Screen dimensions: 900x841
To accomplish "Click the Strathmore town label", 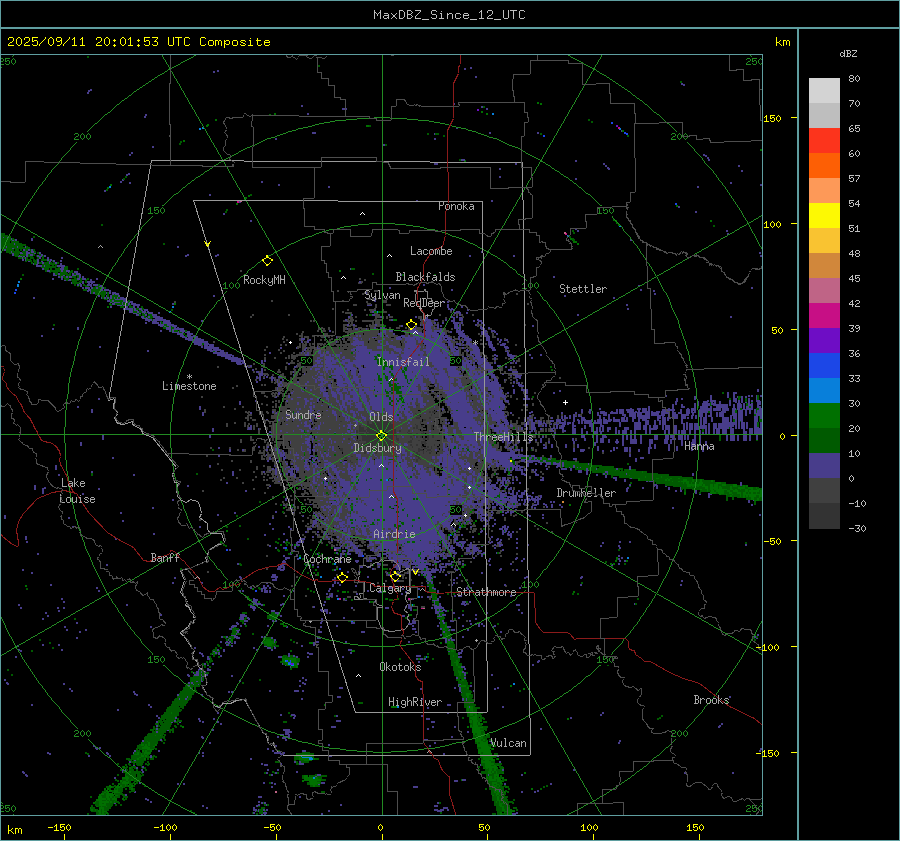I will 486,592.
